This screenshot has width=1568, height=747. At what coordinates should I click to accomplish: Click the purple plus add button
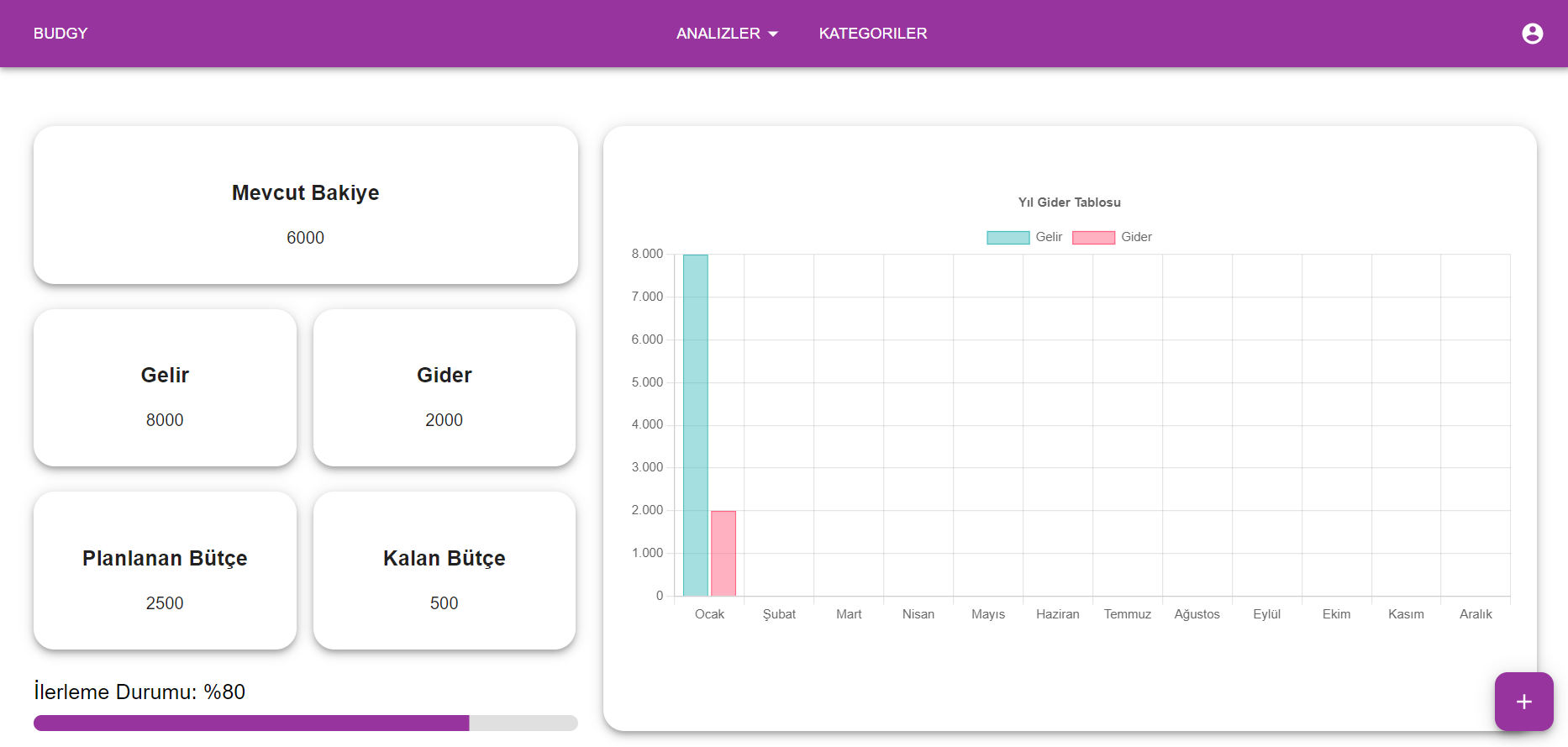click(x=1523, y=702)
